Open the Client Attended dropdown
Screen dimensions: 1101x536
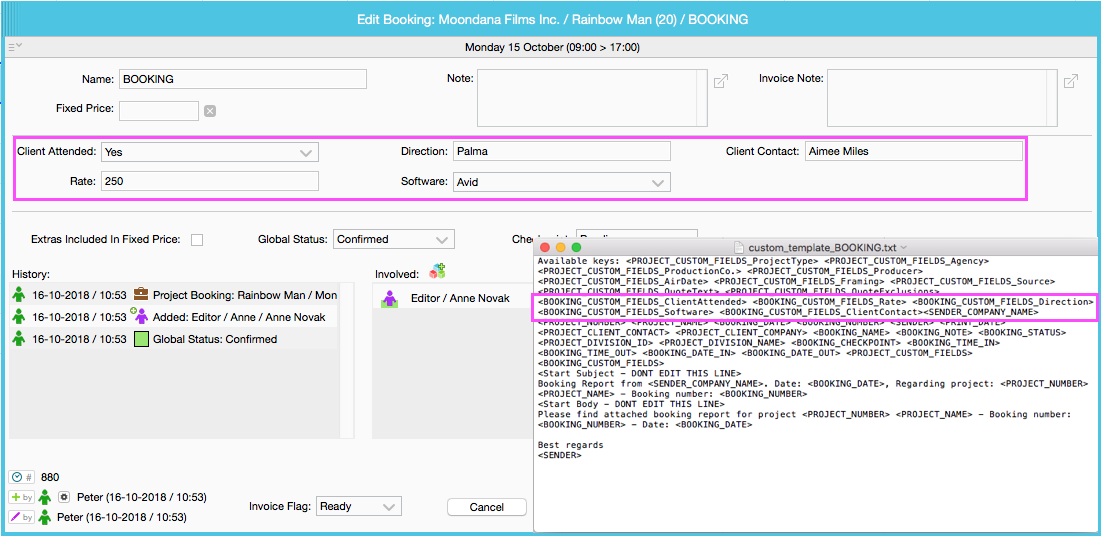click(x=210, y=152)
